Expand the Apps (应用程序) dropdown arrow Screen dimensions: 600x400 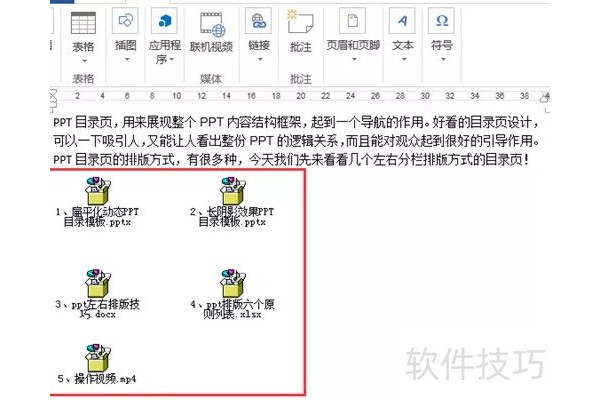[172, 59]
